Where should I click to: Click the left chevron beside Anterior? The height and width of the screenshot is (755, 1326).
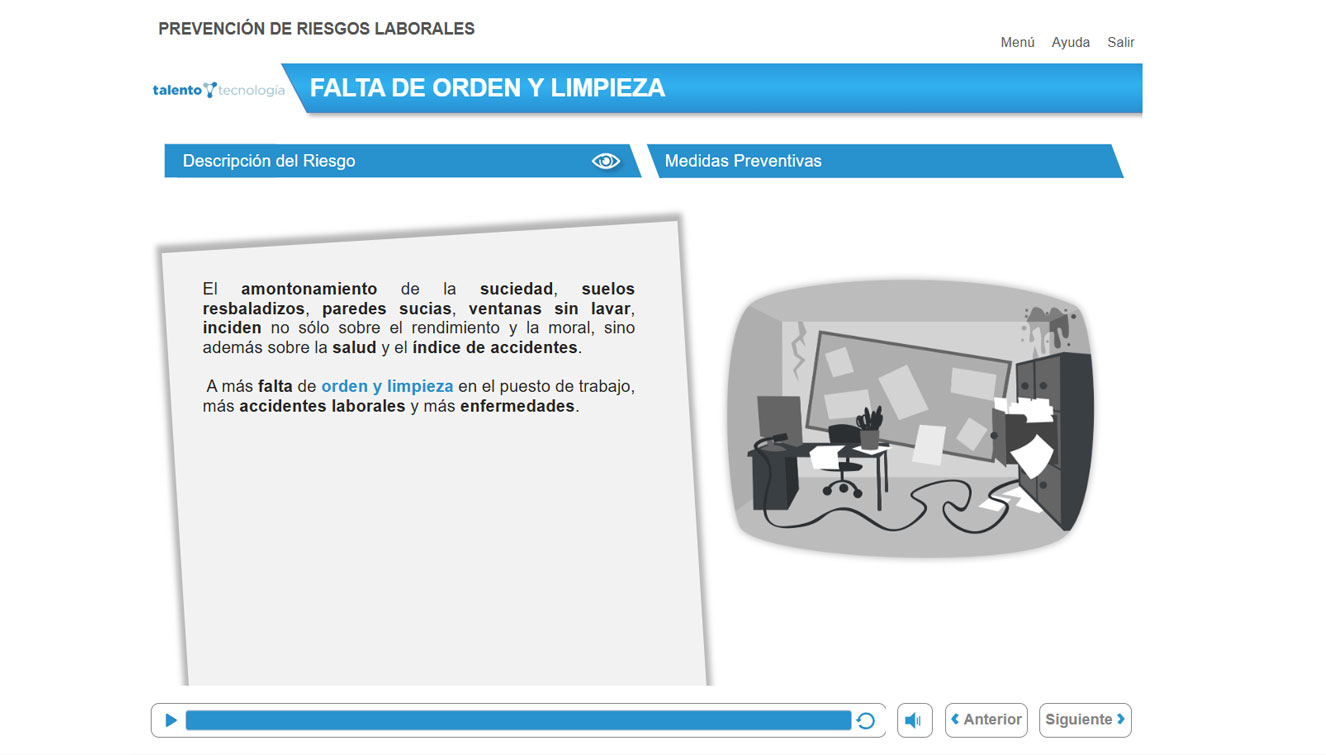(955, 719)
